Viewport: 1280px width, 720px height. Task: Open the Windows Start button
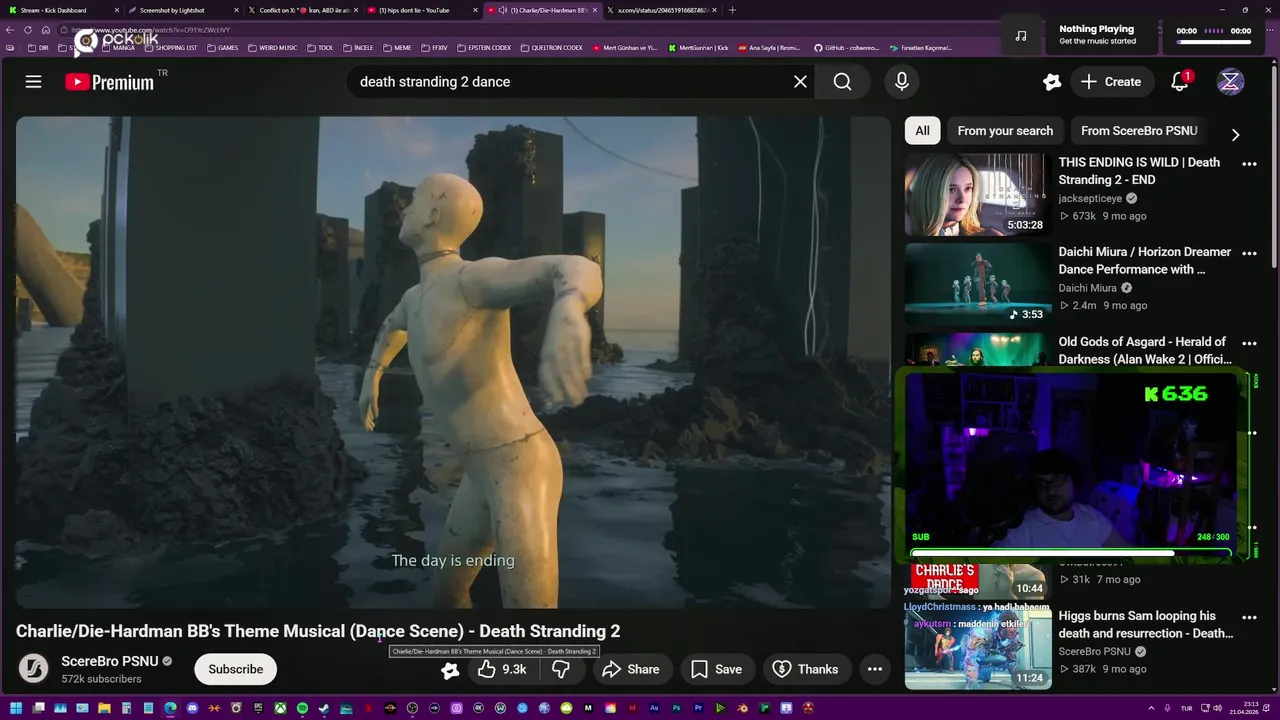pos(16,708)
